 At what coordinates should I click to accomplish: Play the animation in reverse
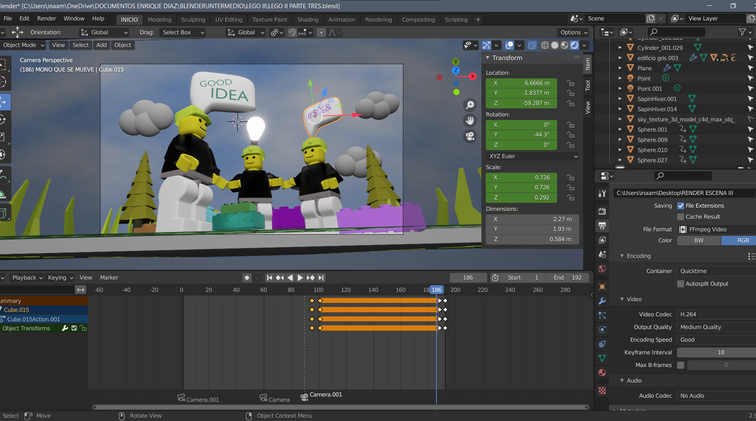(290, 278)
